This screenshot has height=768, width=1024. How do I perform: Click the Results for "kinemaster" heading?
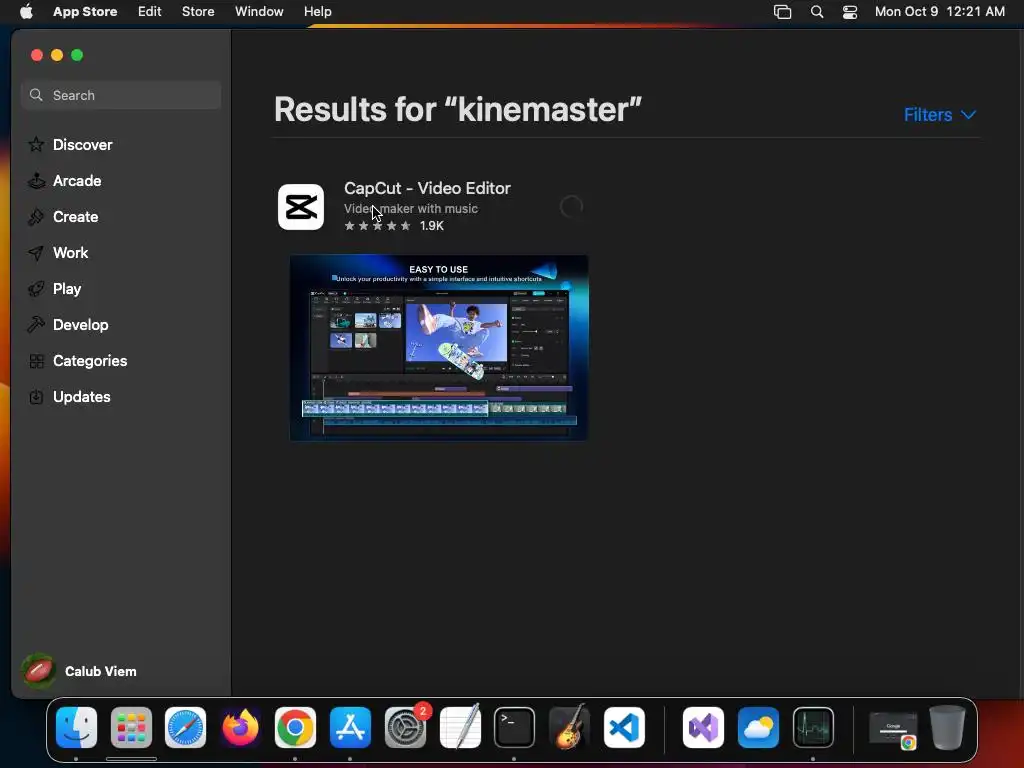coord(458,109)
